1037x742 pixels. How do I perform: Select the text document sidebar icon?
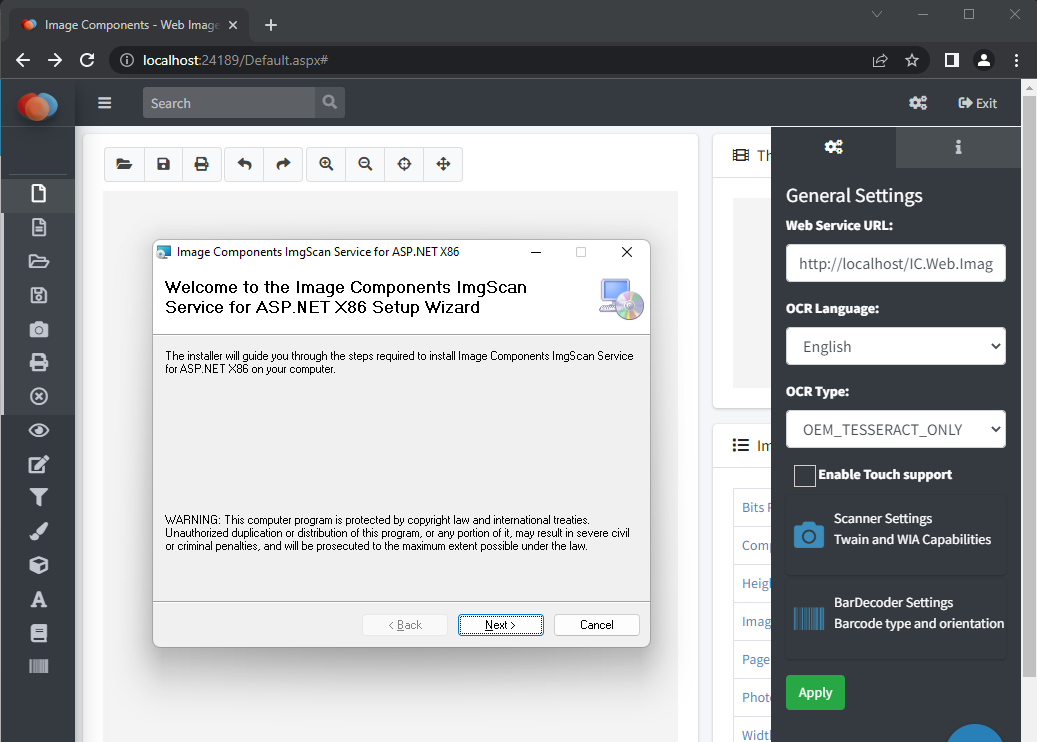38,227
